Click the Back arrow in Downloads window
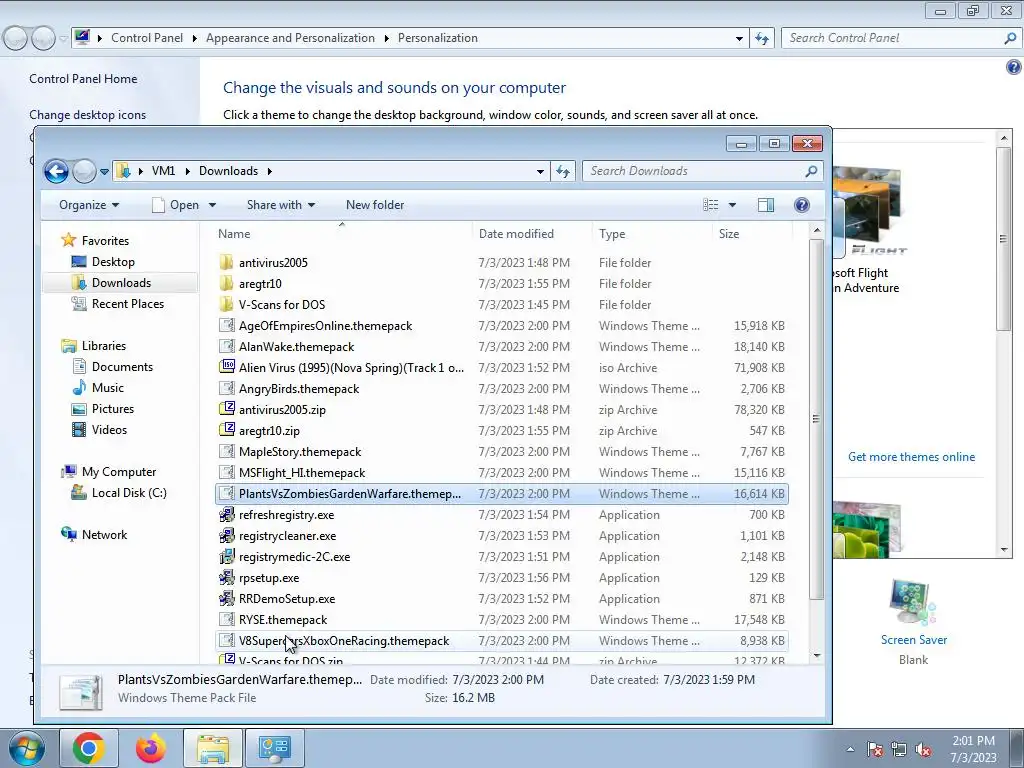Screen dimensions: 1024x768 [x=56, y=171]
